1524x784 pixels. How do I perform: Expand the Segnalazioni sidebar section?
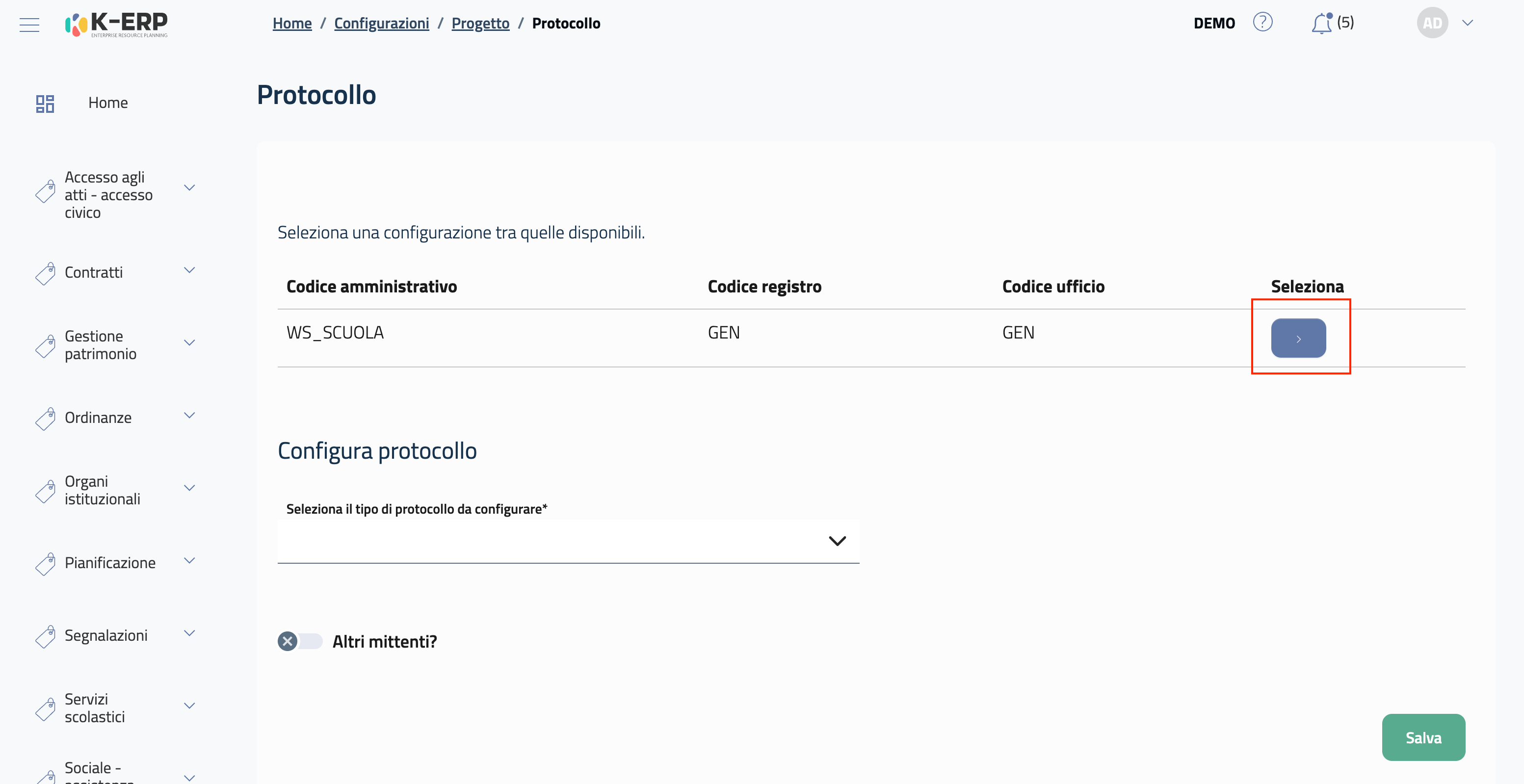click(189, 633)
